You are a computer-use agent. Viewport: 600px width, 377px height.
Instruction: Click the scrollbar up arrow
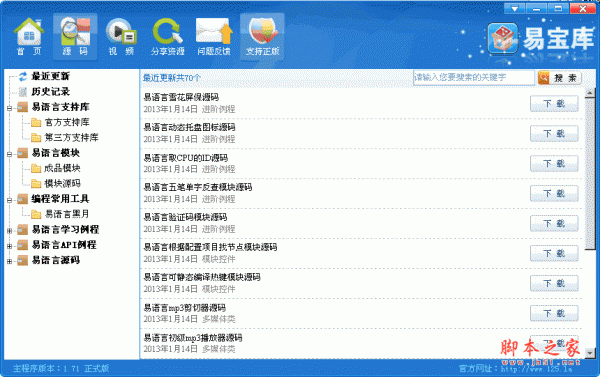(x=590, y=92)
